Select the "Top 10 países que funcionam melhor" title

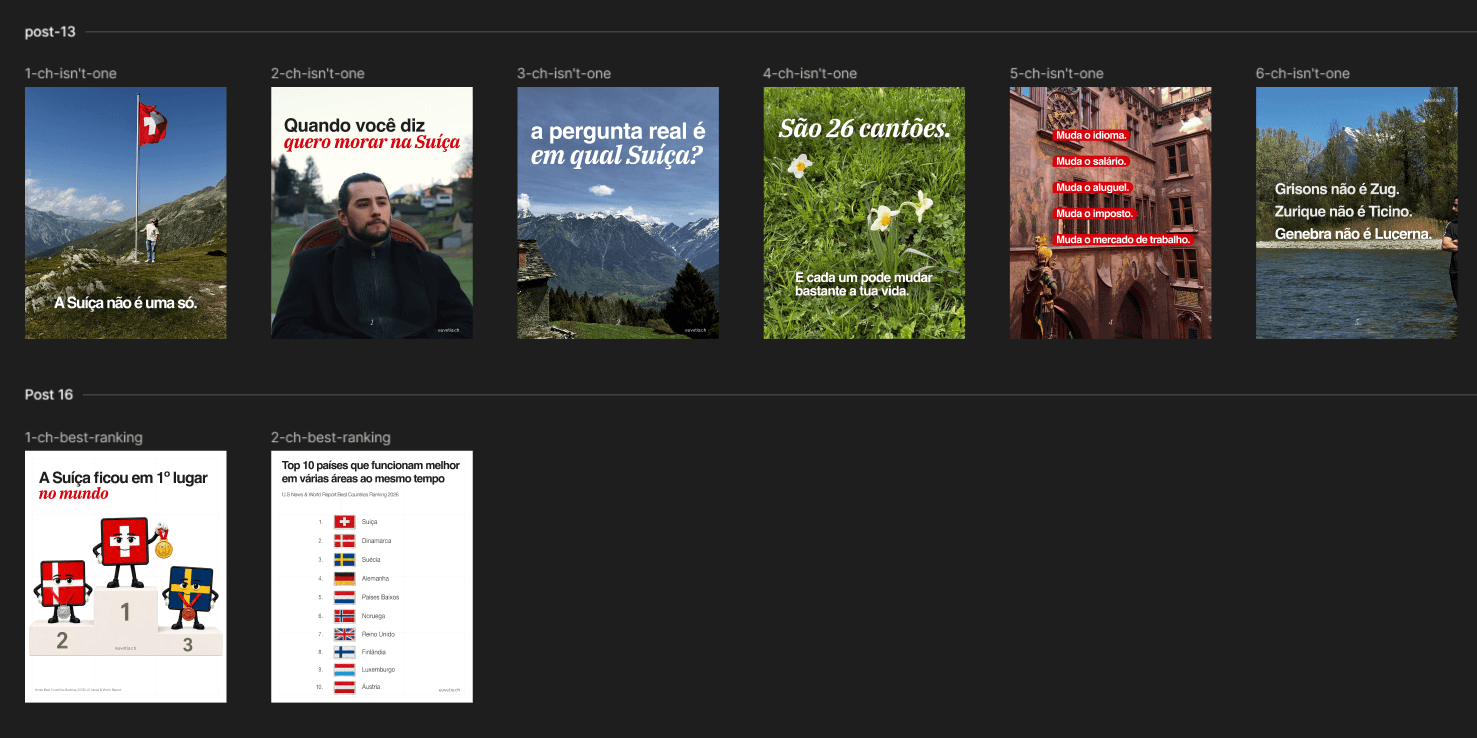[x=370, y=465]
